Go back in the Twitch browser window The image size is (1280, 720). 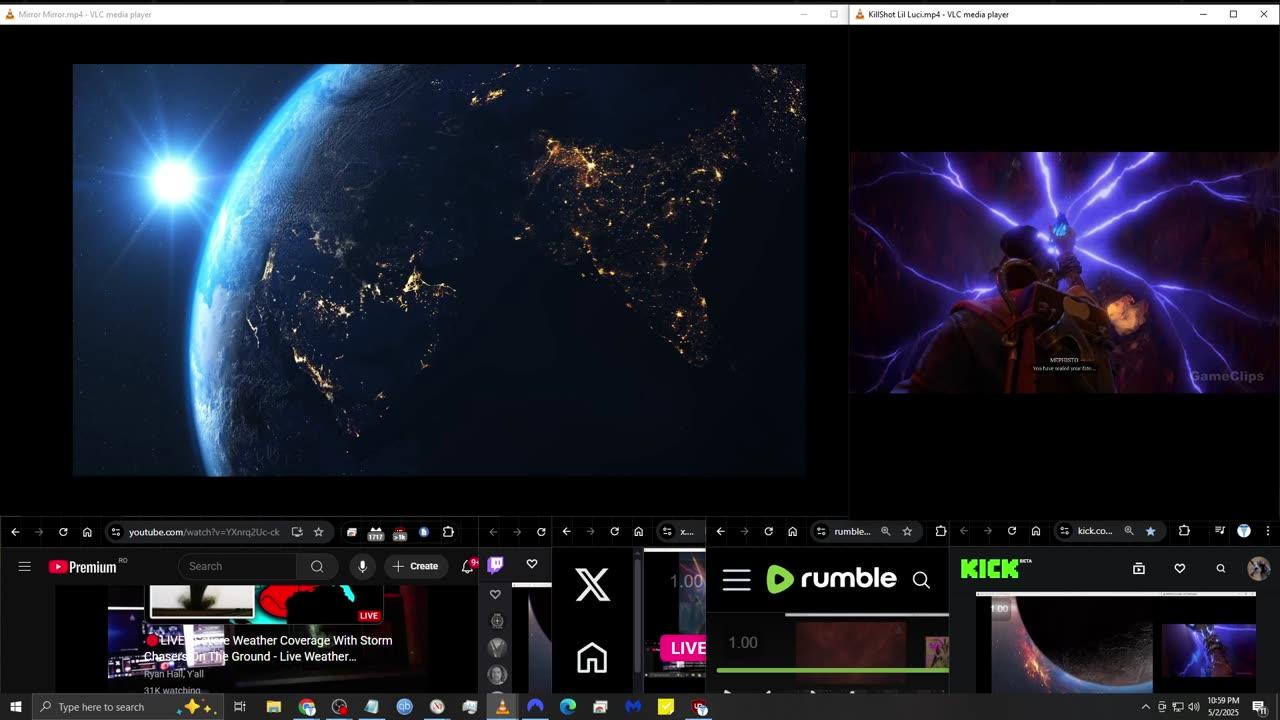click(493, 532)
